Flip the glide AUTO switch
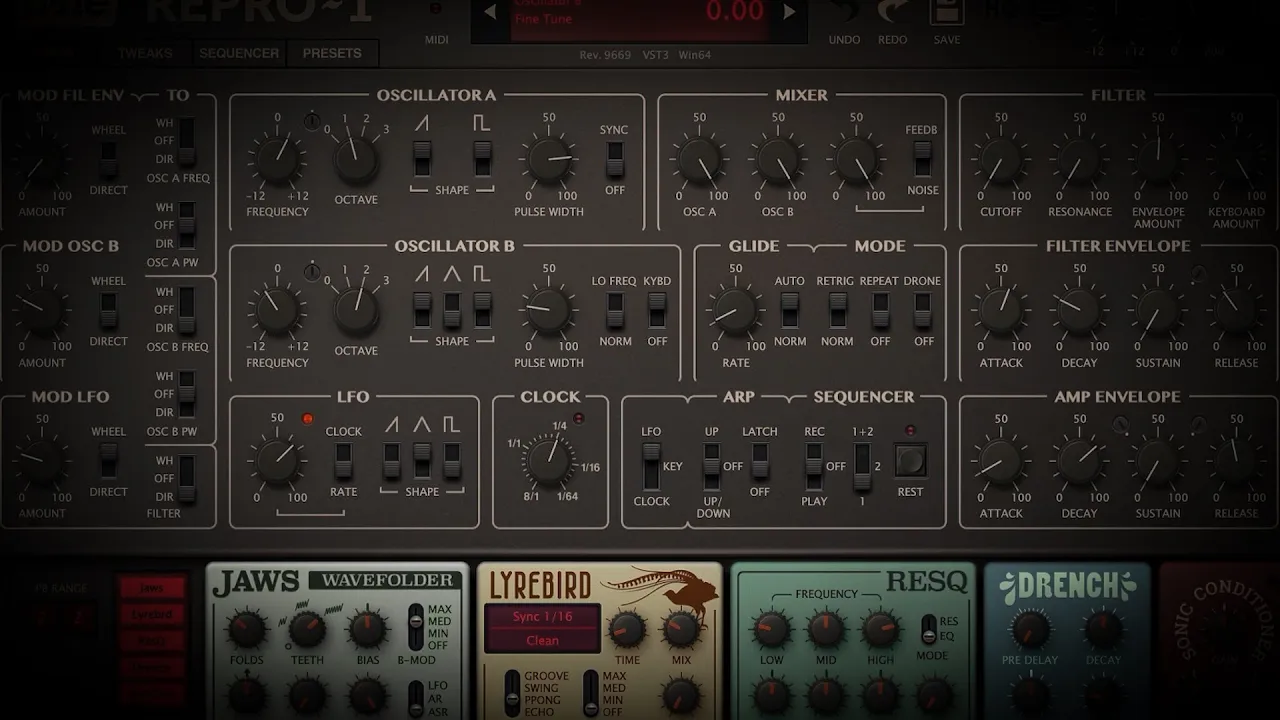 pos(790,310)
